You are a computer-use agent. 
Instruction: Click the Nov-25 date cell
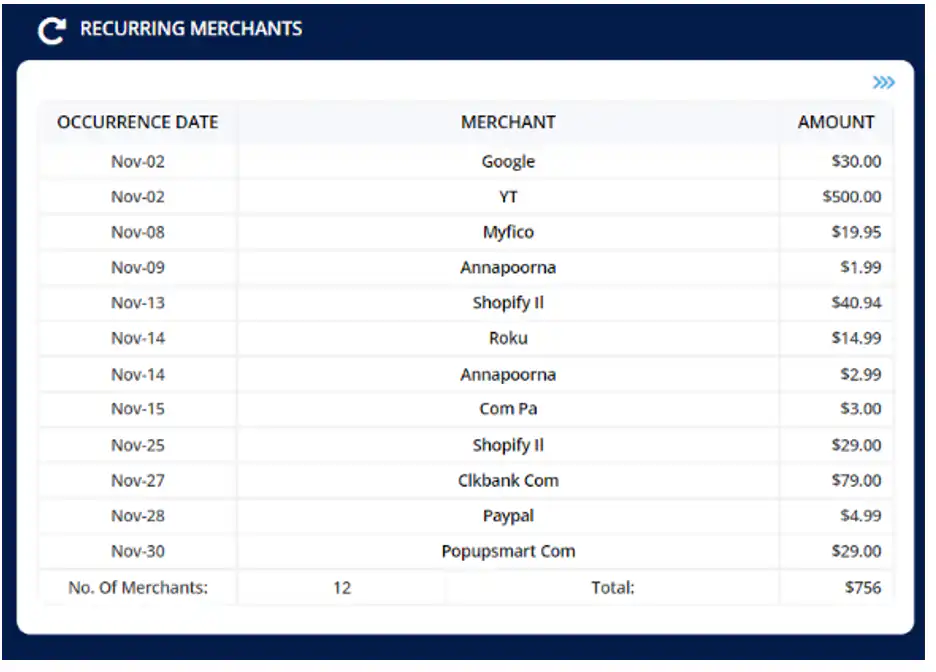pos(138,445)
